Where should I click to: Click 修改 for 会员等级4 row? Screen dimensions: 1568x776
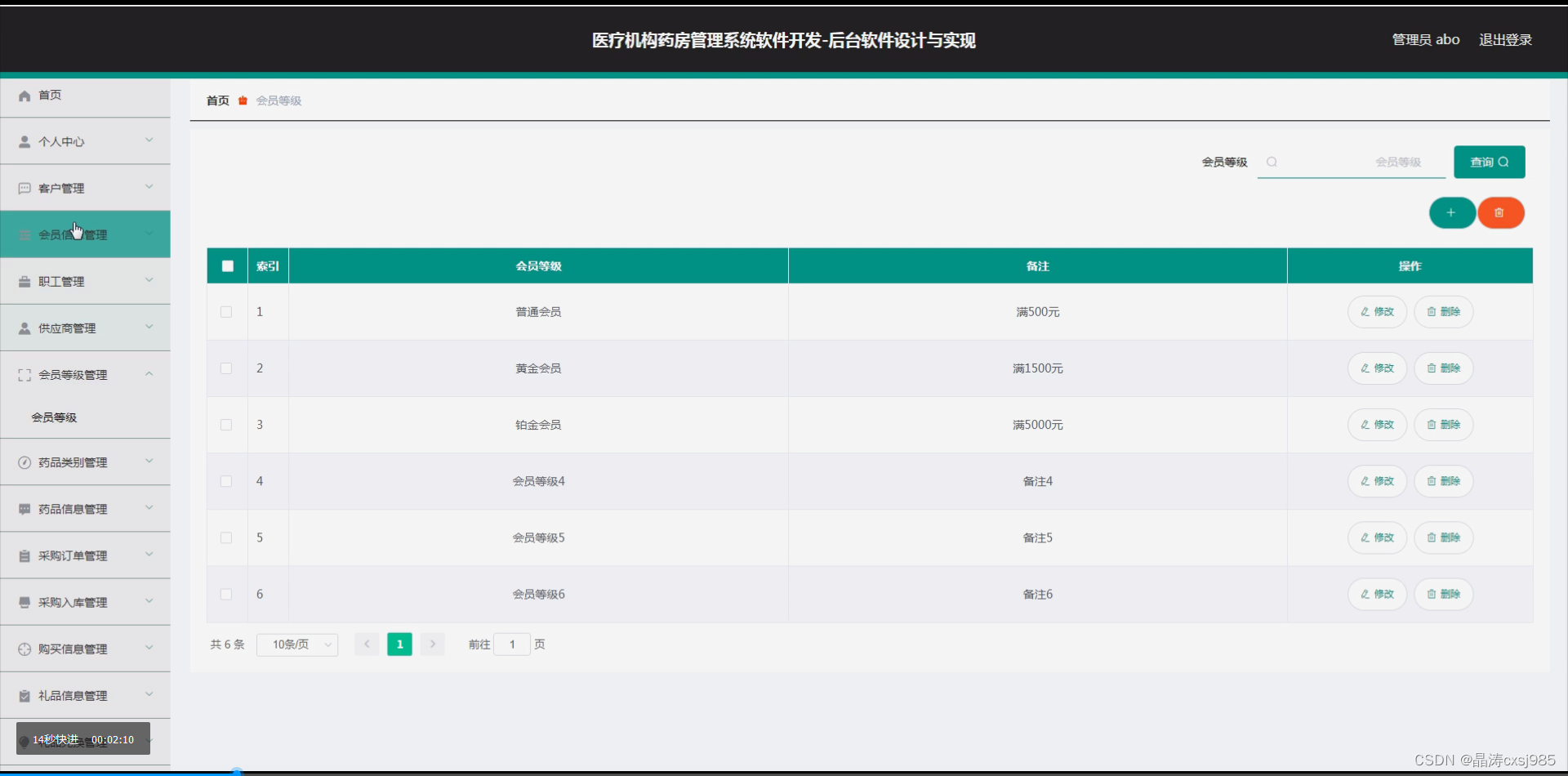tap(1377, 481)
